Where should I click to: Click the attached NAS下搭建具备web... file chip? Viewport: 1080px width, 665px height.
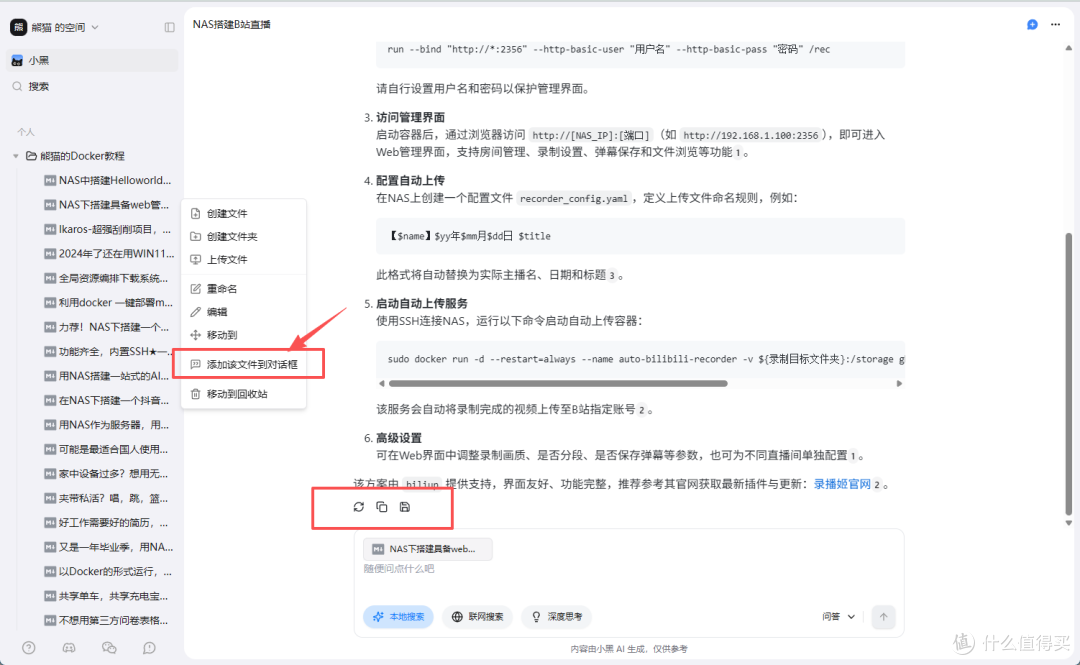coord(428,549)
